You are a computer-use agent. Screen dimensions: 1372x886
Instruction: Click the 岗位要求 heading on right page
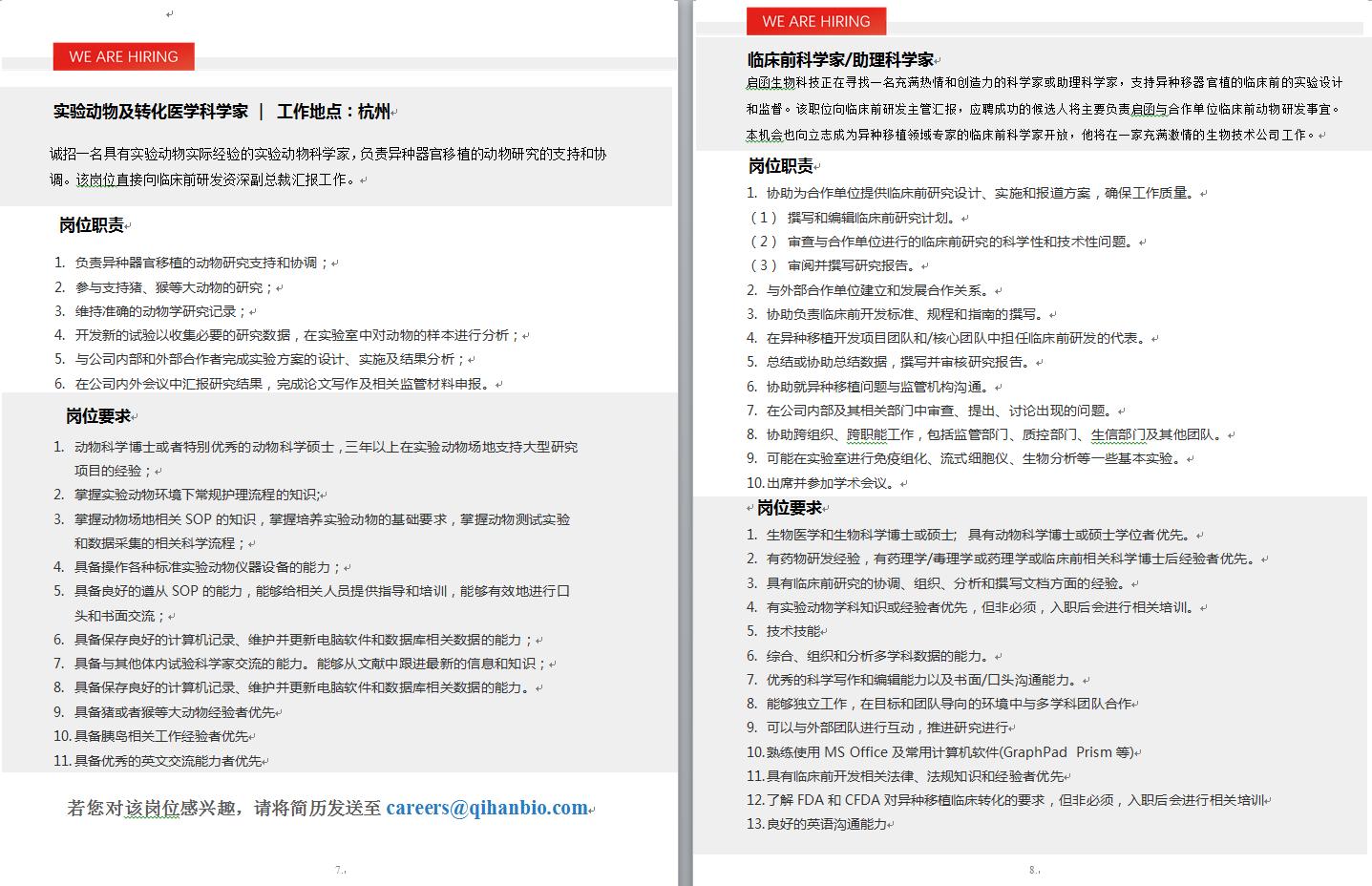click(x=790, y=508)
